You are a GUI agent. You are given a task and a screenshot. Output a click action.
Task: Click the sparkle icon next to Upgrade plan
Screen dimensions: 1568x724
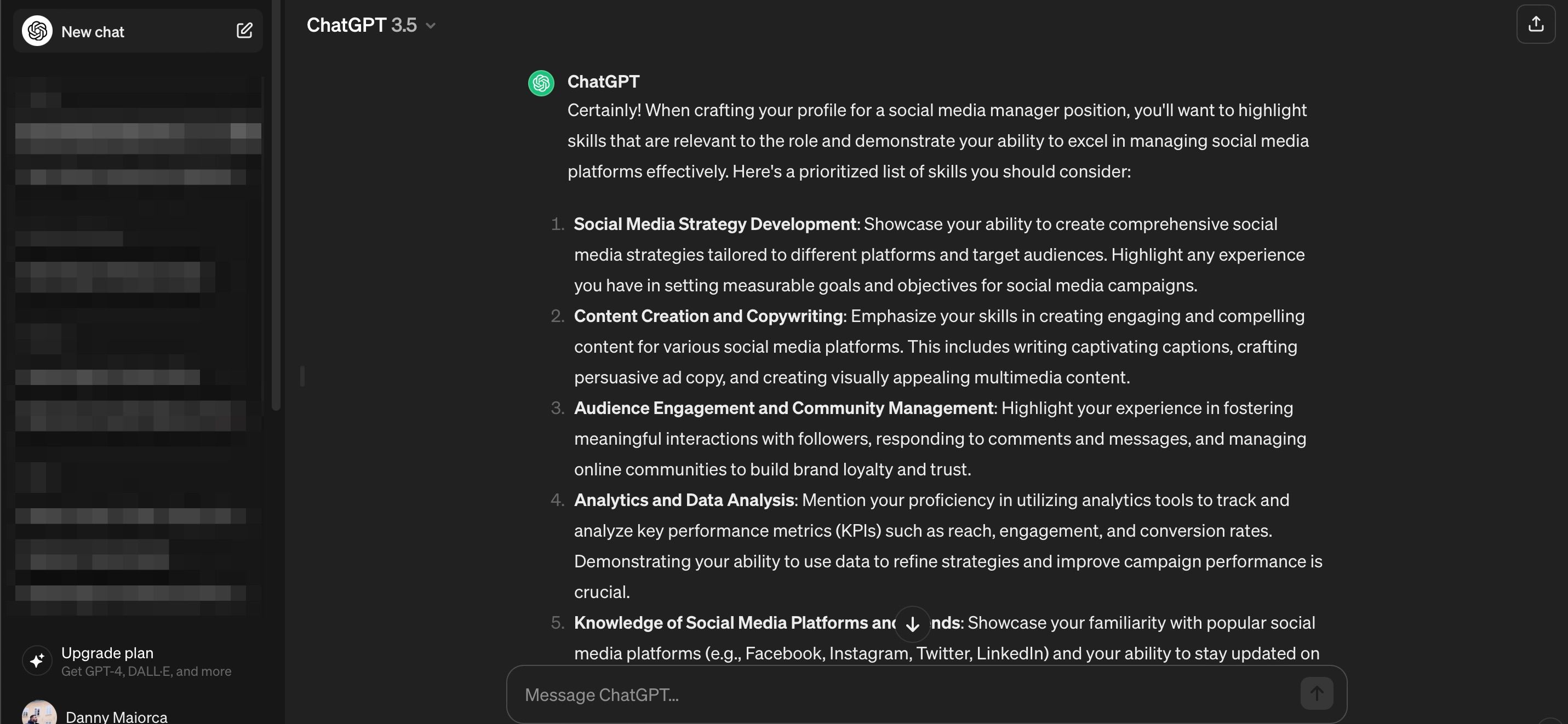click(x=37, y=660)
